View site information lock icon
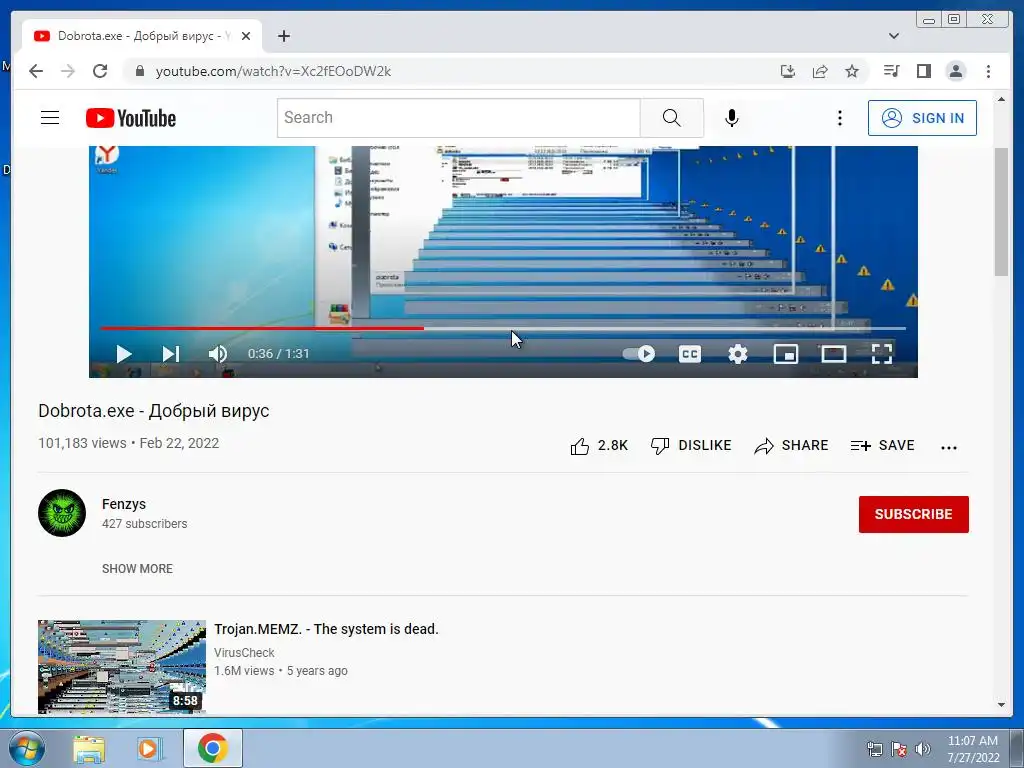1024x768 pixels. tap(139, 71)
